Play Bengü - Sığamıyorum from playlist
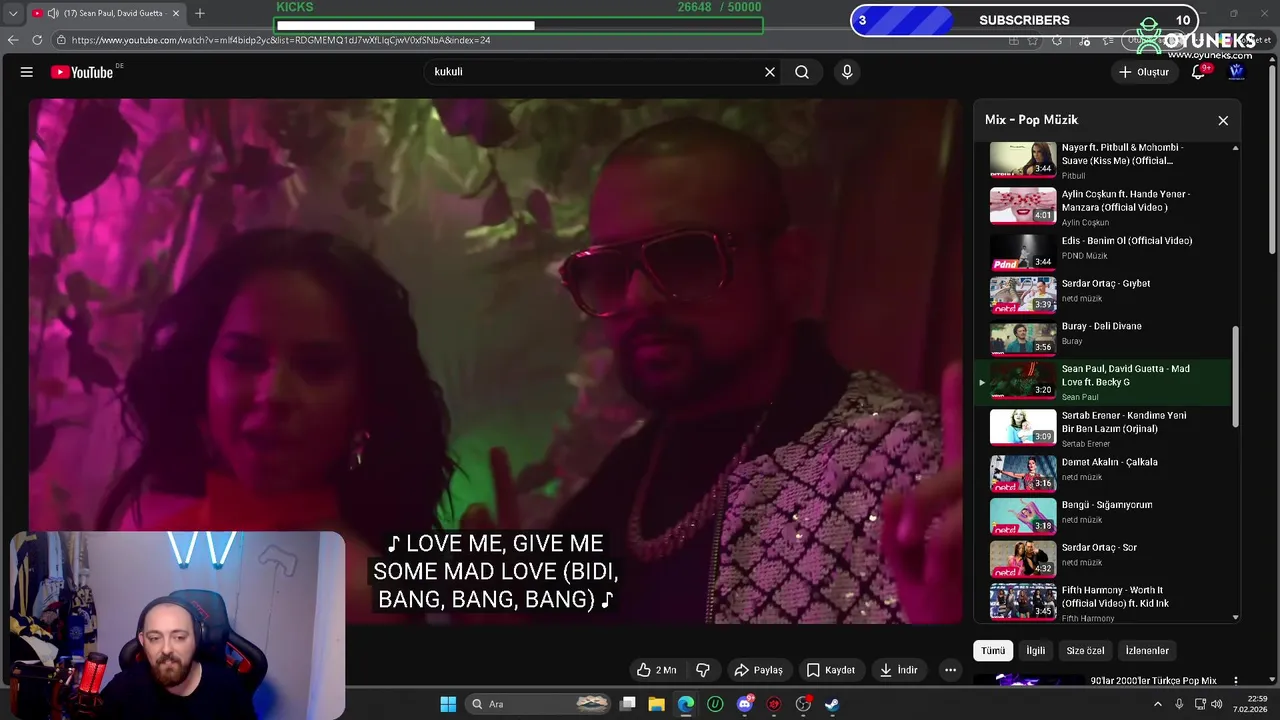The image size is (1280, 720). click(1103, 515)
